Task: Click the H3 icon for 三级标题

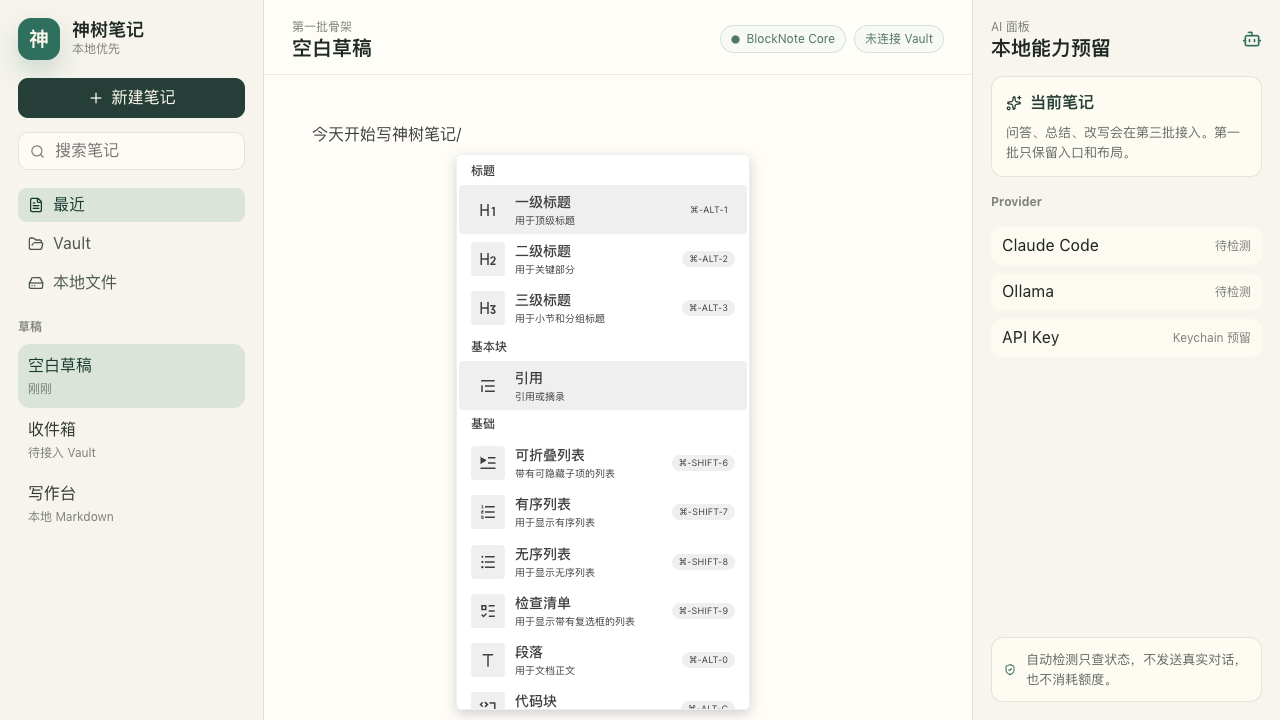Action: [488, 308]
